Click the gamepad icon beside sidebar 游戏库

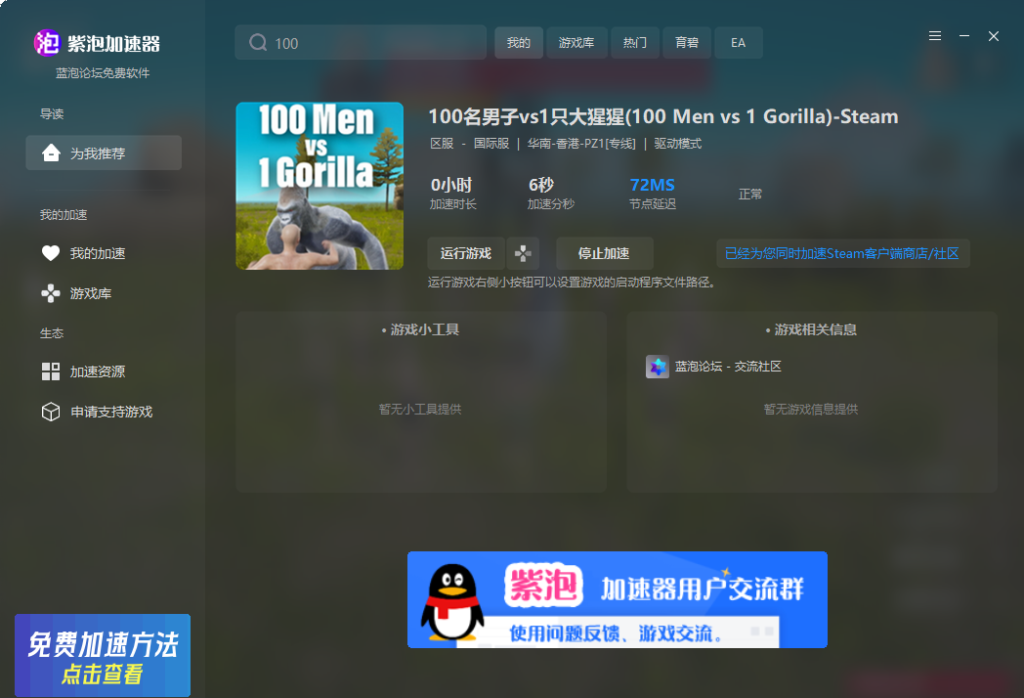(51, 293)
